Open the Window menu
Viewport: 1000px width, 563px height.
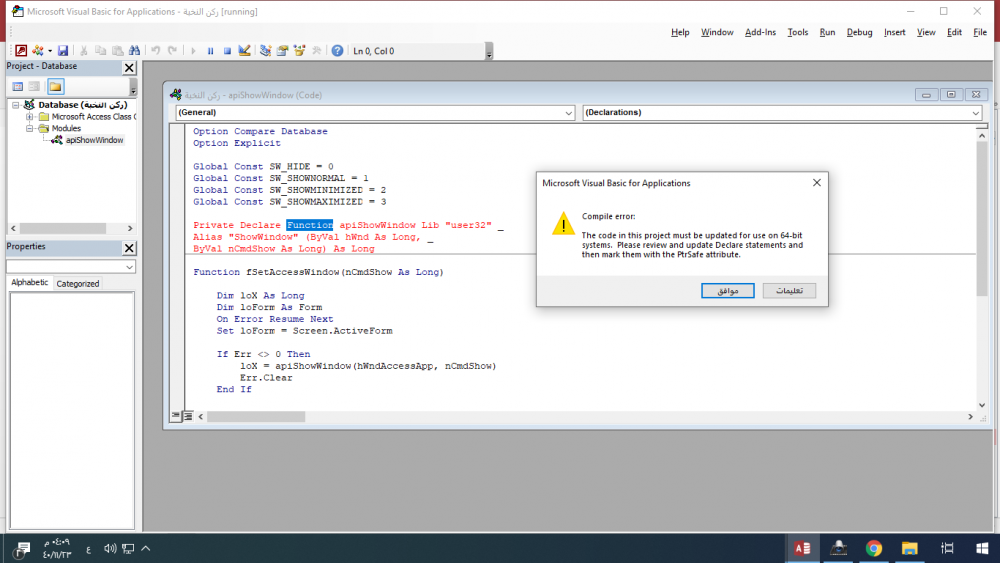click(717, 32)
